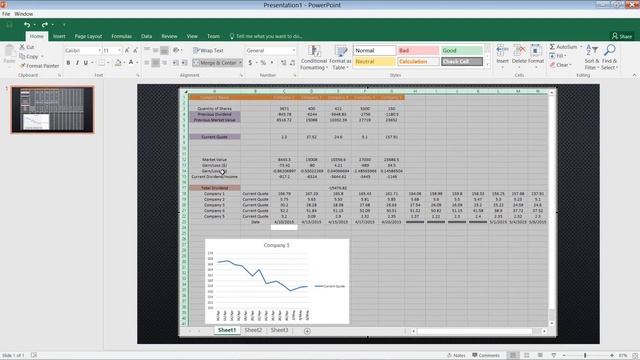Click the Decrease Decimal icon

coord(292,63)
